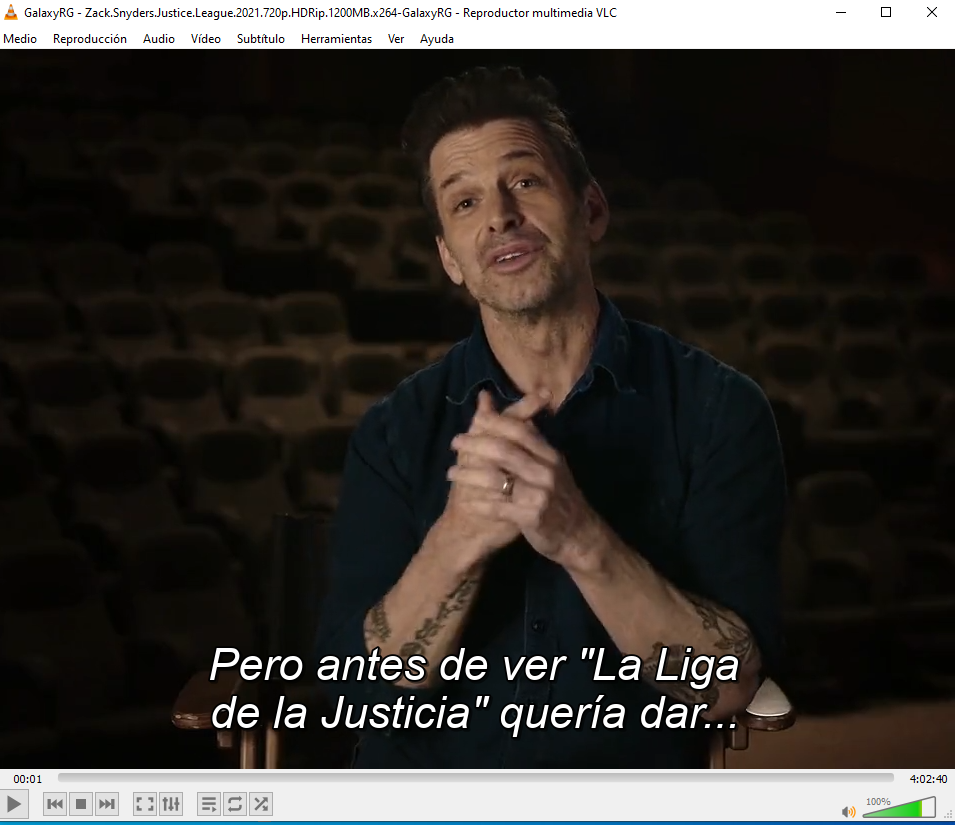
Task: Click the video playback area
Action: pyautogui.click(x=478, y=408)
